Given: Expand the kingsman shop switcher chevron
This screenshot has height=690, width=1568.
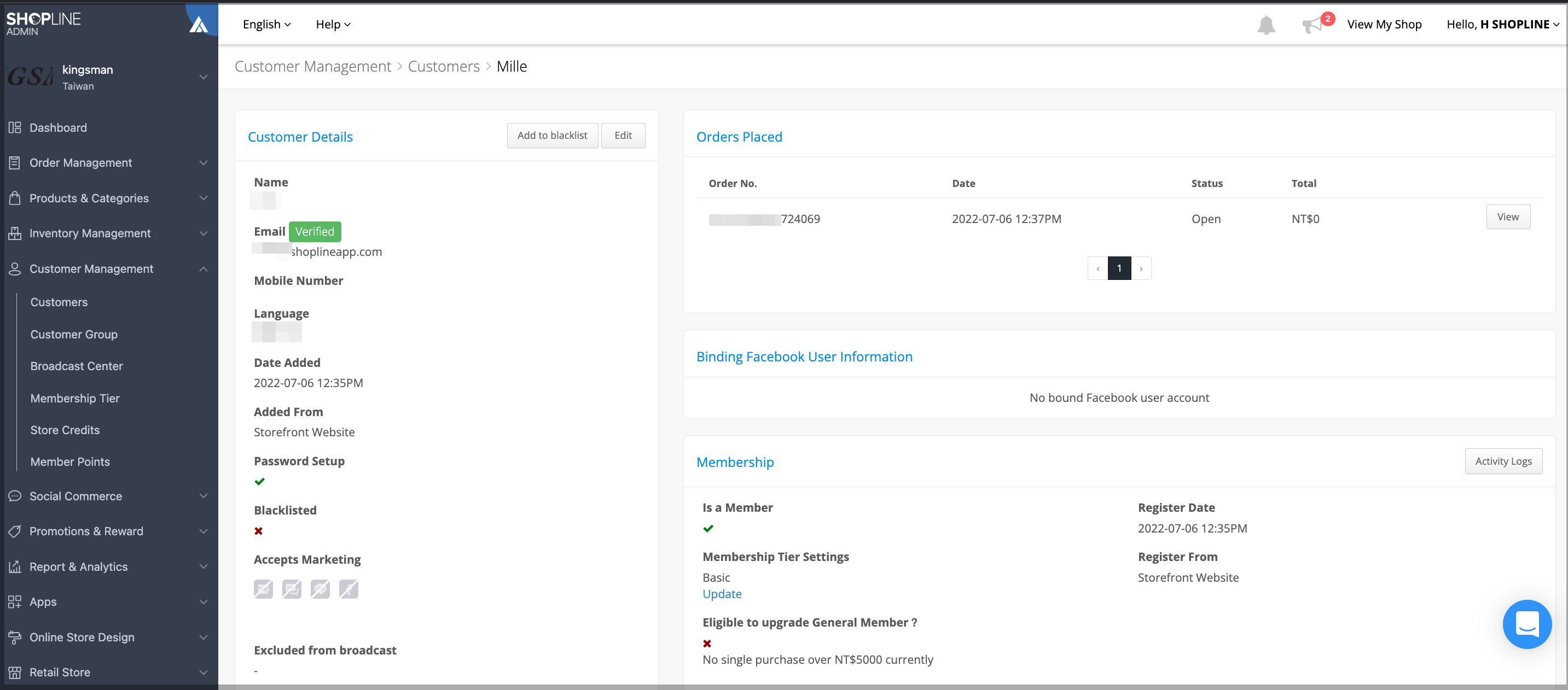Looking at the screenshot, I should coord(204,77).
